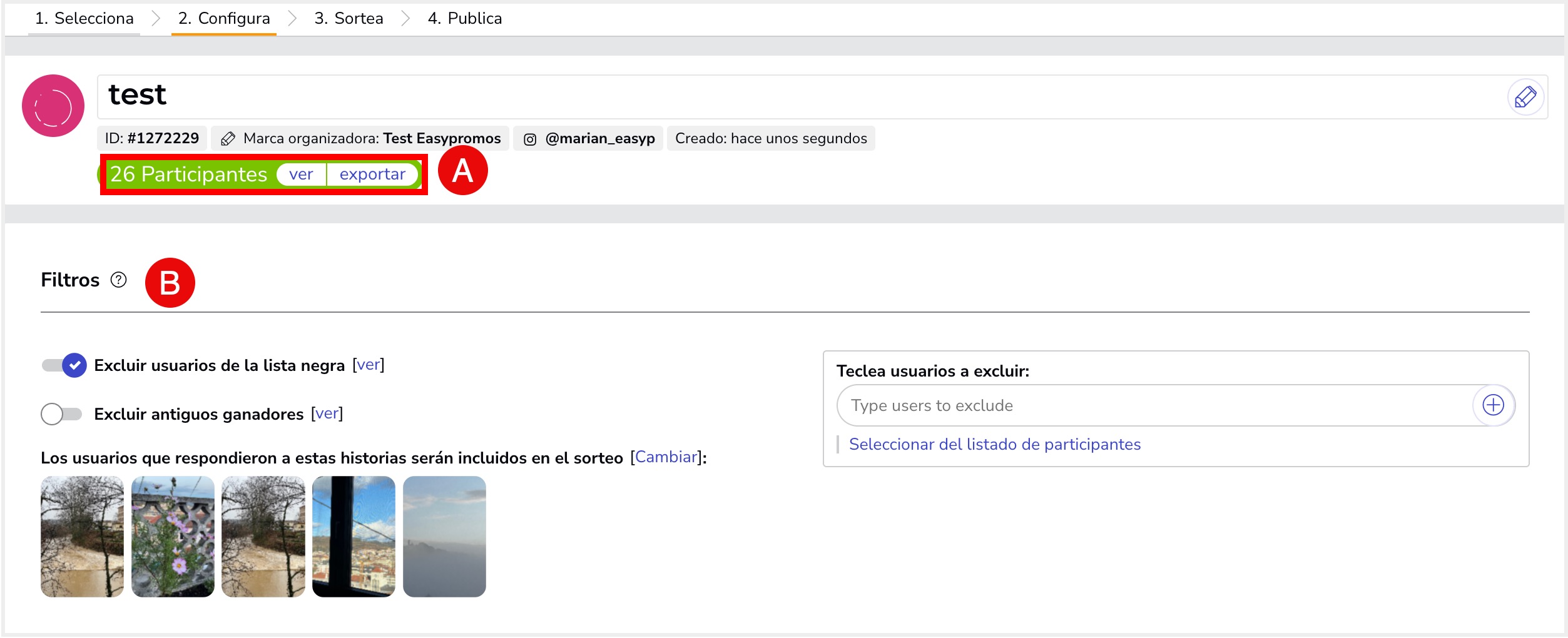This screenshot has width=1568, height=638.
Task: Go to step 4. Publica
Action: [465, 18]
